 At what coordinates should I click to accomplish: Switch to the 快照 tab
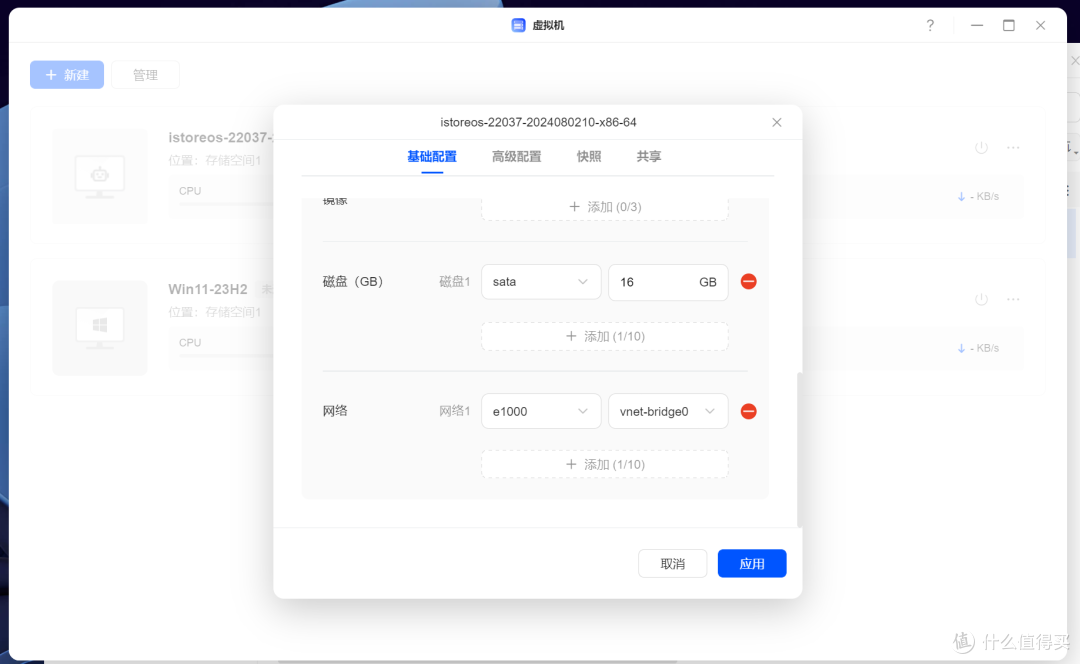[x=589, y=157]
